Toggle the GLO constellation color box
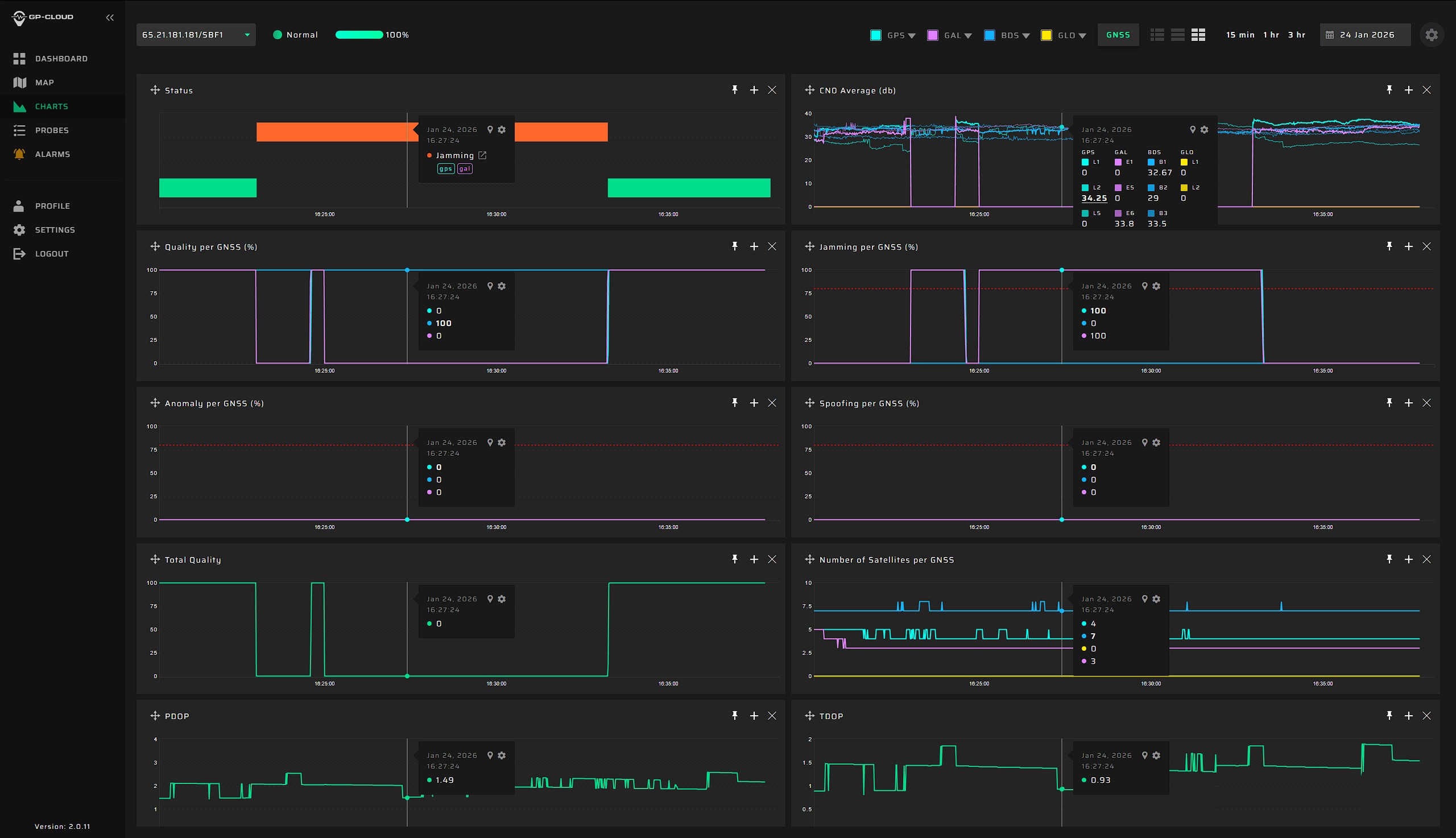Image resolution: width=1456 pixels, height=838 pixels. (1046, 35)
